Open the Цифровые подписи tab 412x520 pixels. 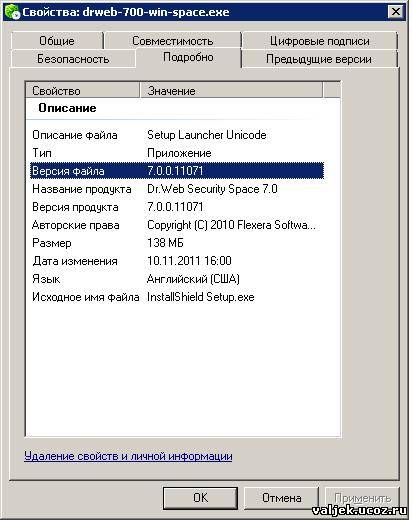tap(319, 41)
